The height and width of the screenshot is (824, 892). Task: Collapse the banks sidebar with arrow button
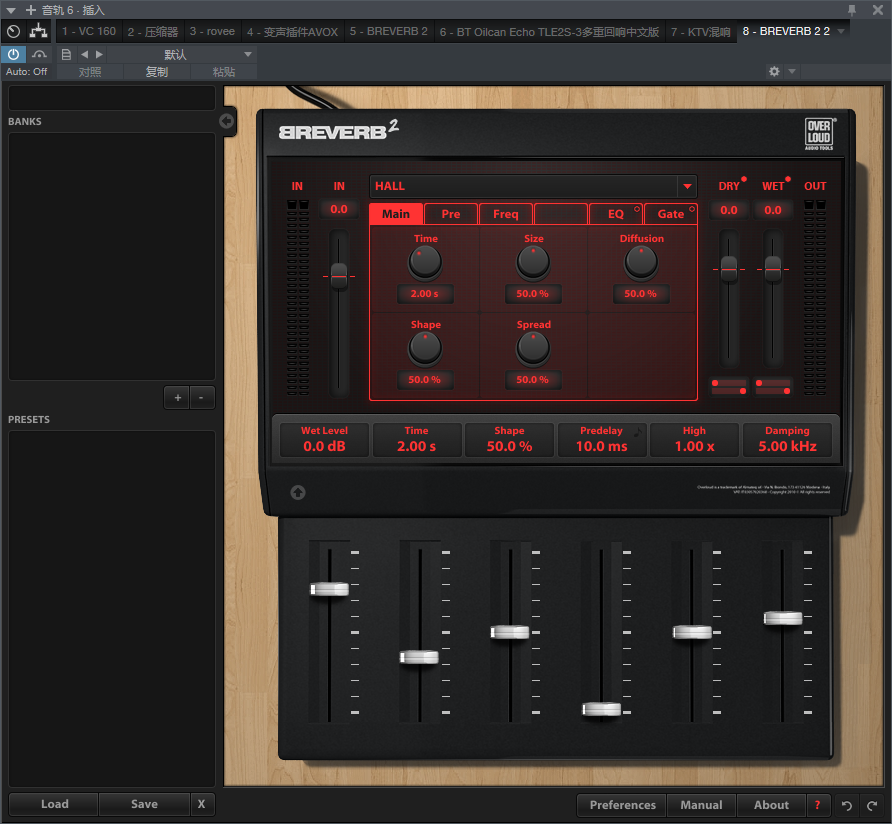pyautogui.click(x=226, y=121)
